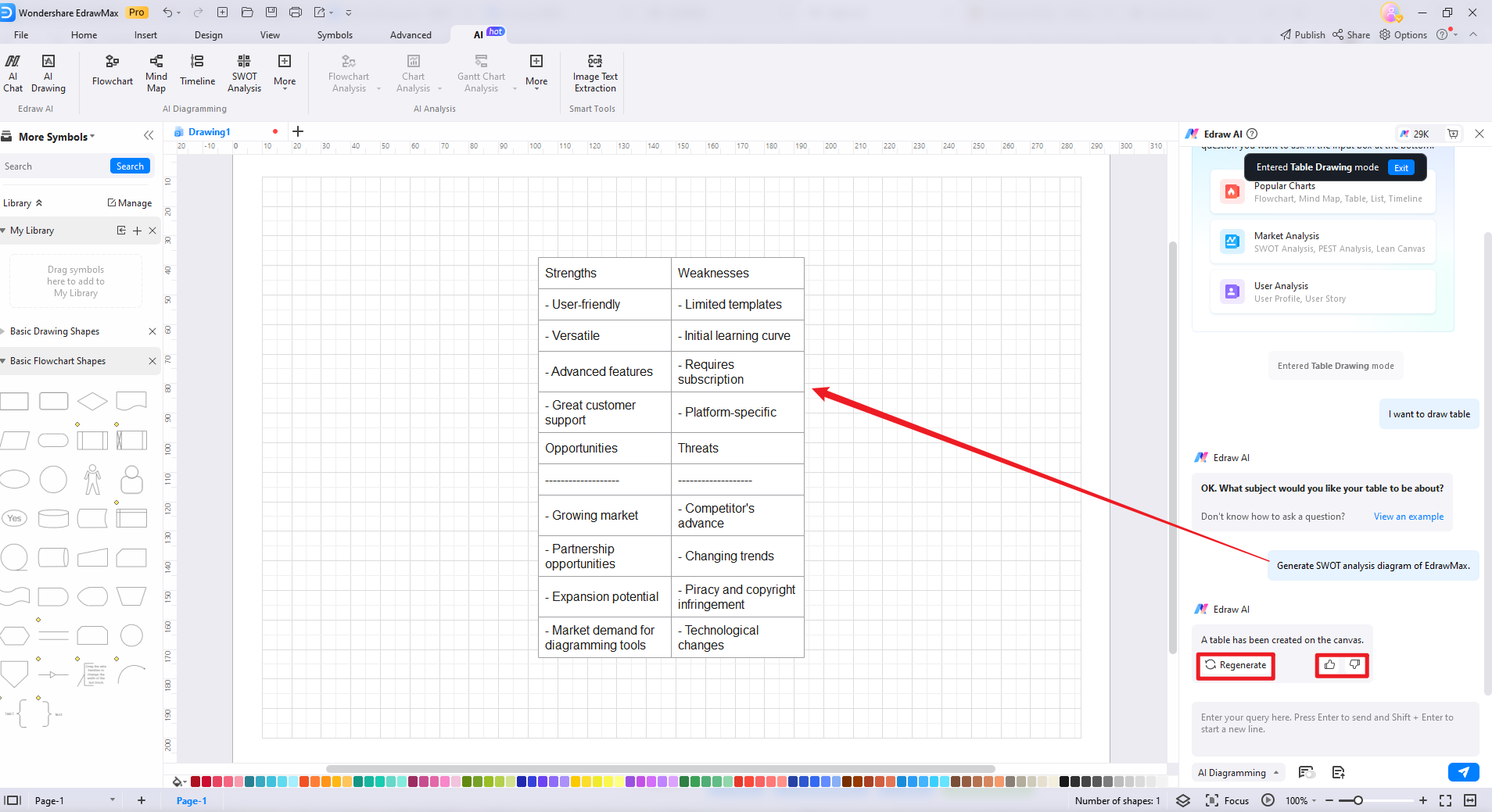The width and height of the screenshot is (1492, 812).
Task: Create an AI Mind Map
Action: coord(156,73)
